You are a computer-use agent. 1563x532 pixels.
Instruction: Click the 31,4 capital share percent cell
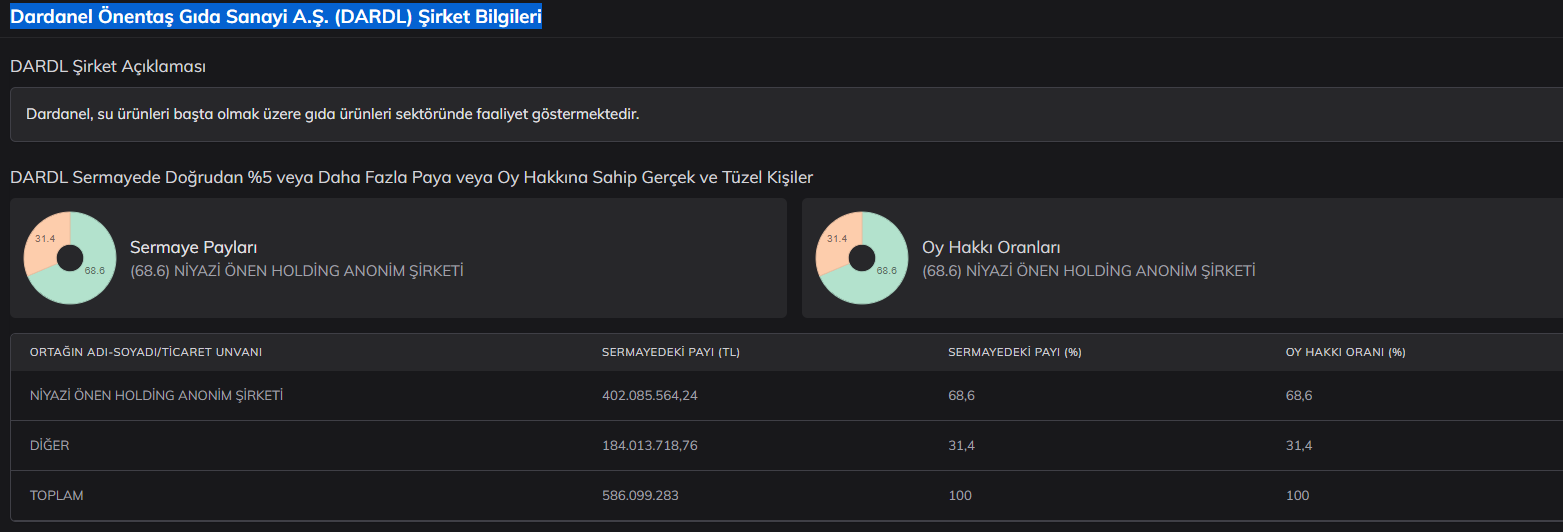[x=960, y=446]
